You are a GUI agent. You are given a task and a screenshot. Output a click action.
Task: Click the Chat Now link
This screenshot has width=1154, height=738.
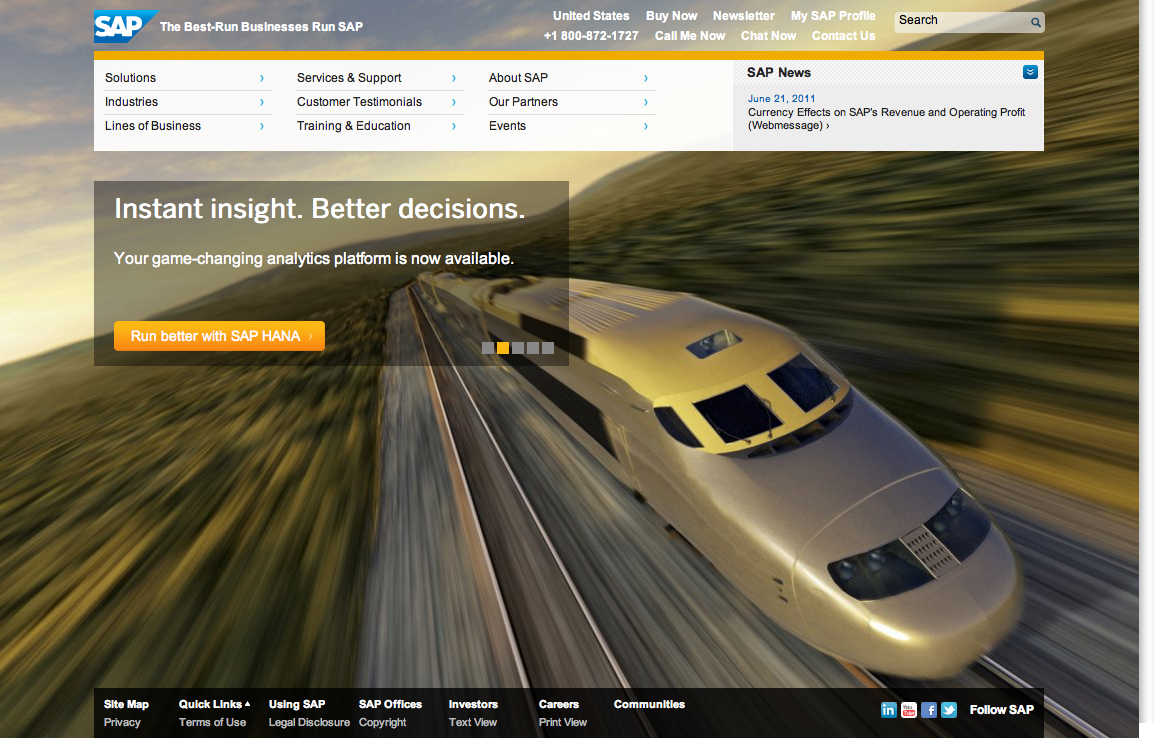tap(768, 35)
